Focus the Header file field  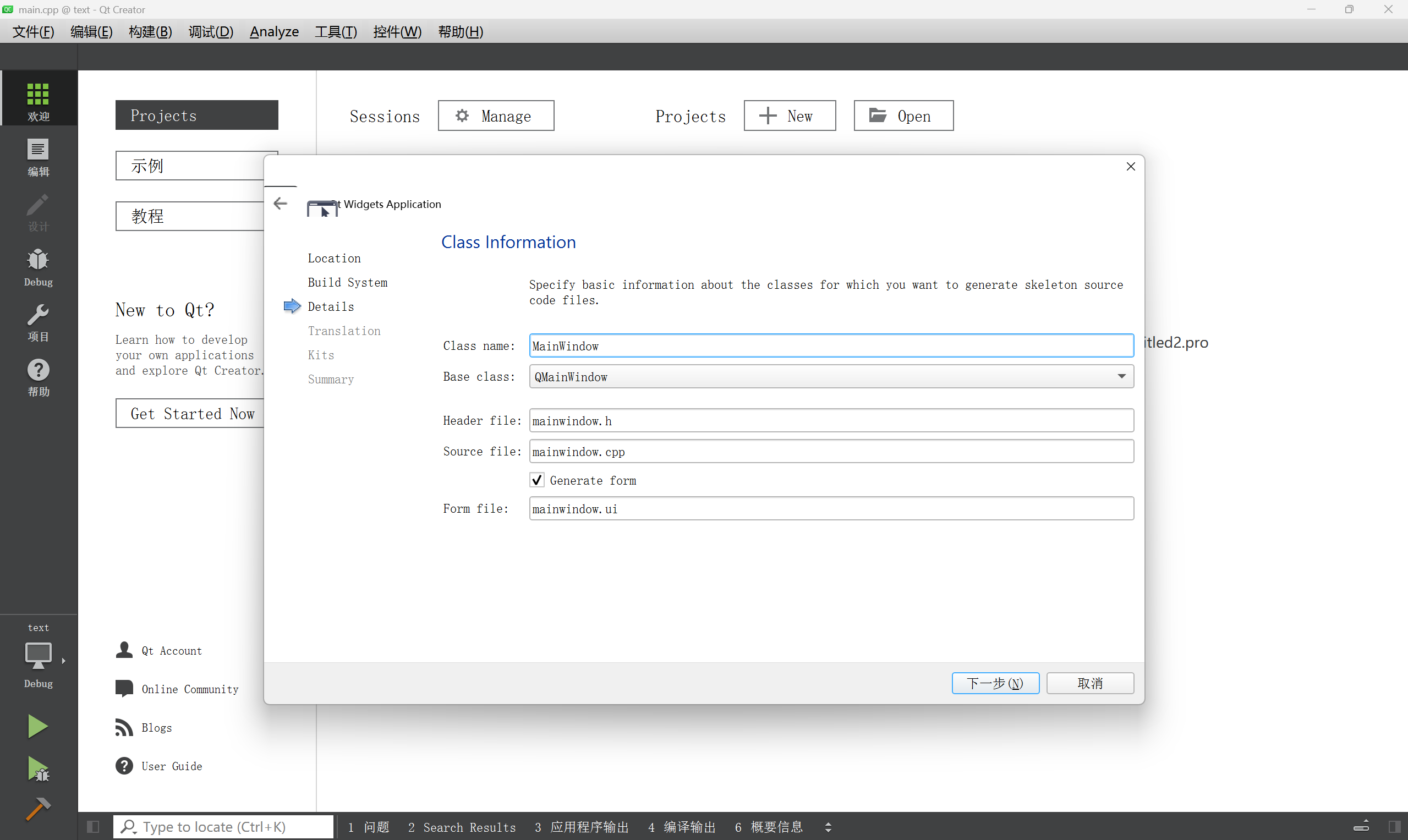point(831,420)
